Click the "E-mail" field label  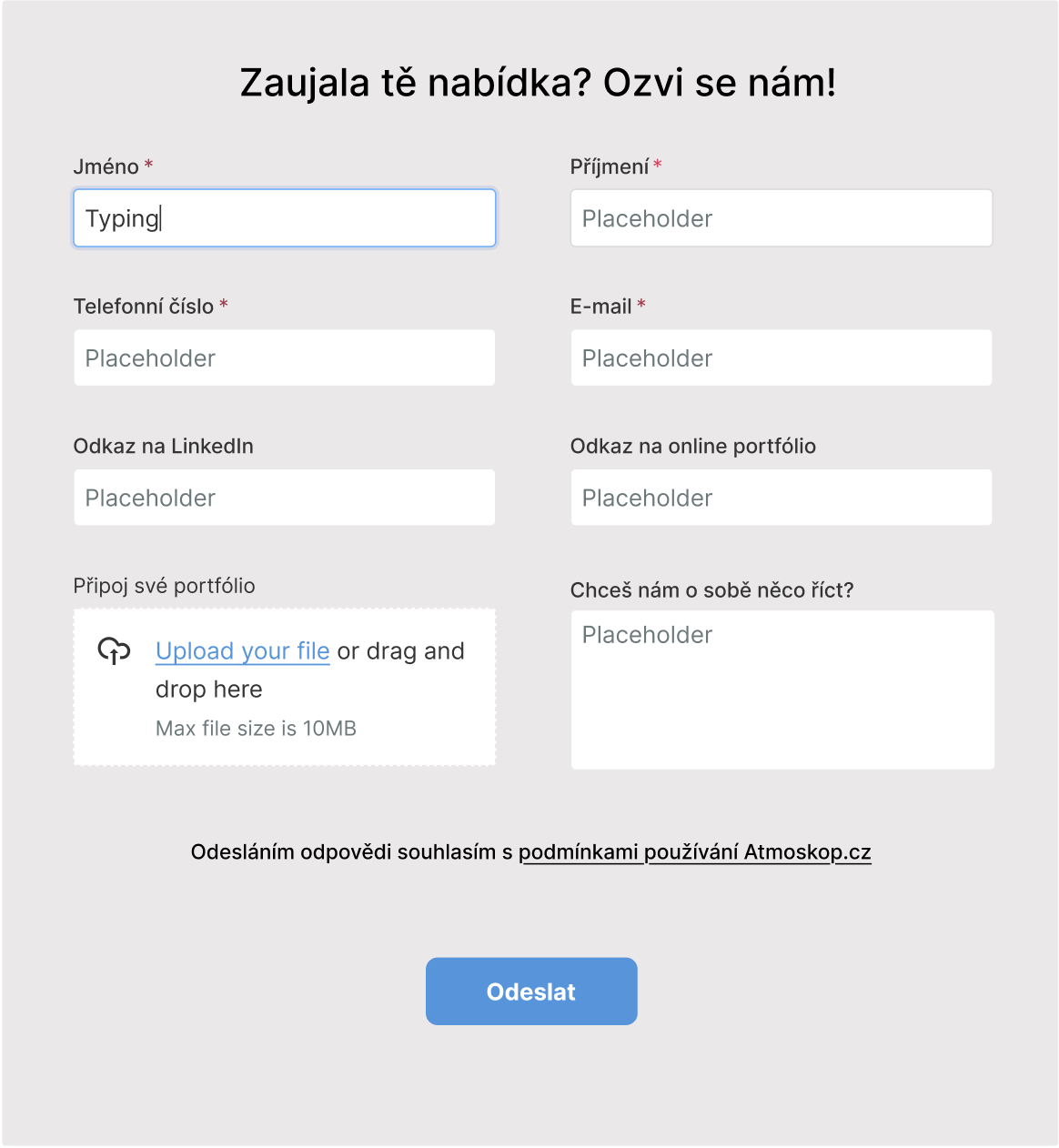[x=600, y=307]
